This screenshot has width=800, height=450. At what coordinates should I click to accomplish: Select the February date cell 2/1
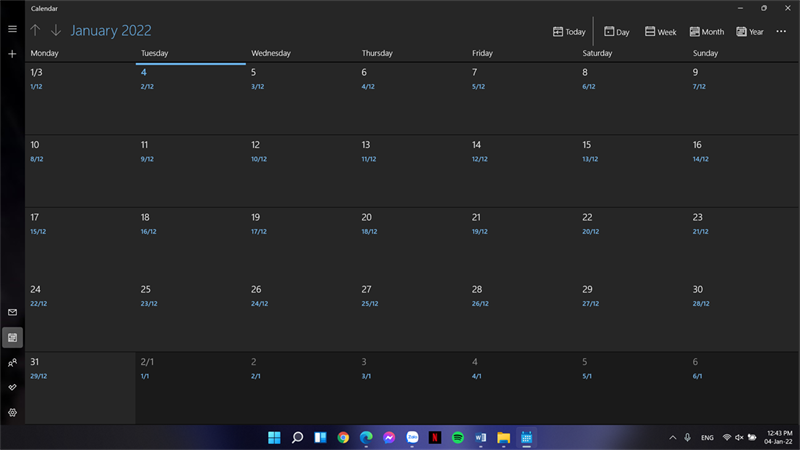[x=191, y=388]
